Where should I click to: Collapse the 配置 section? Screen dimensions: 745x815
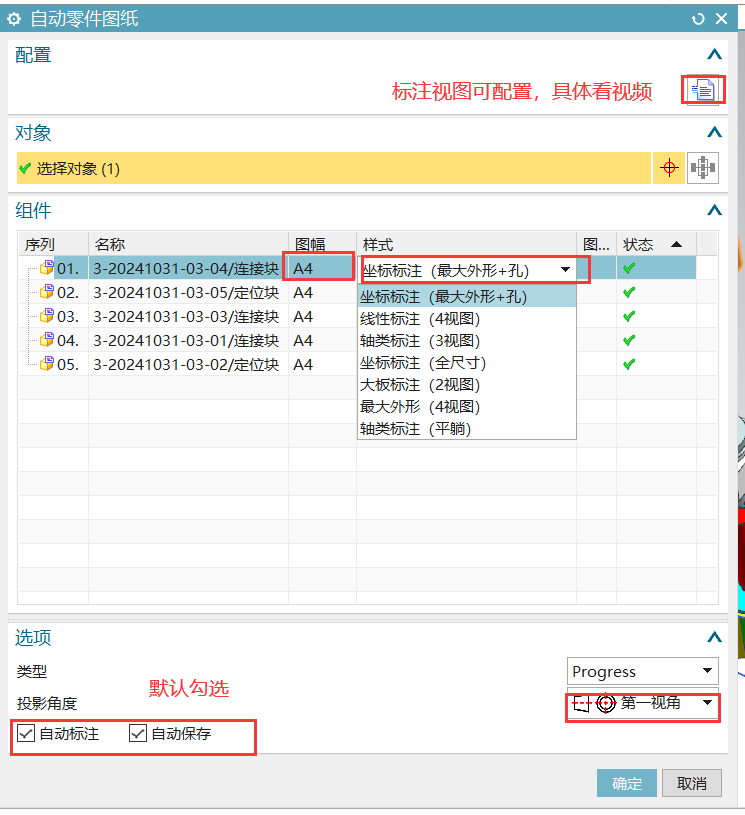coord(715,54)
